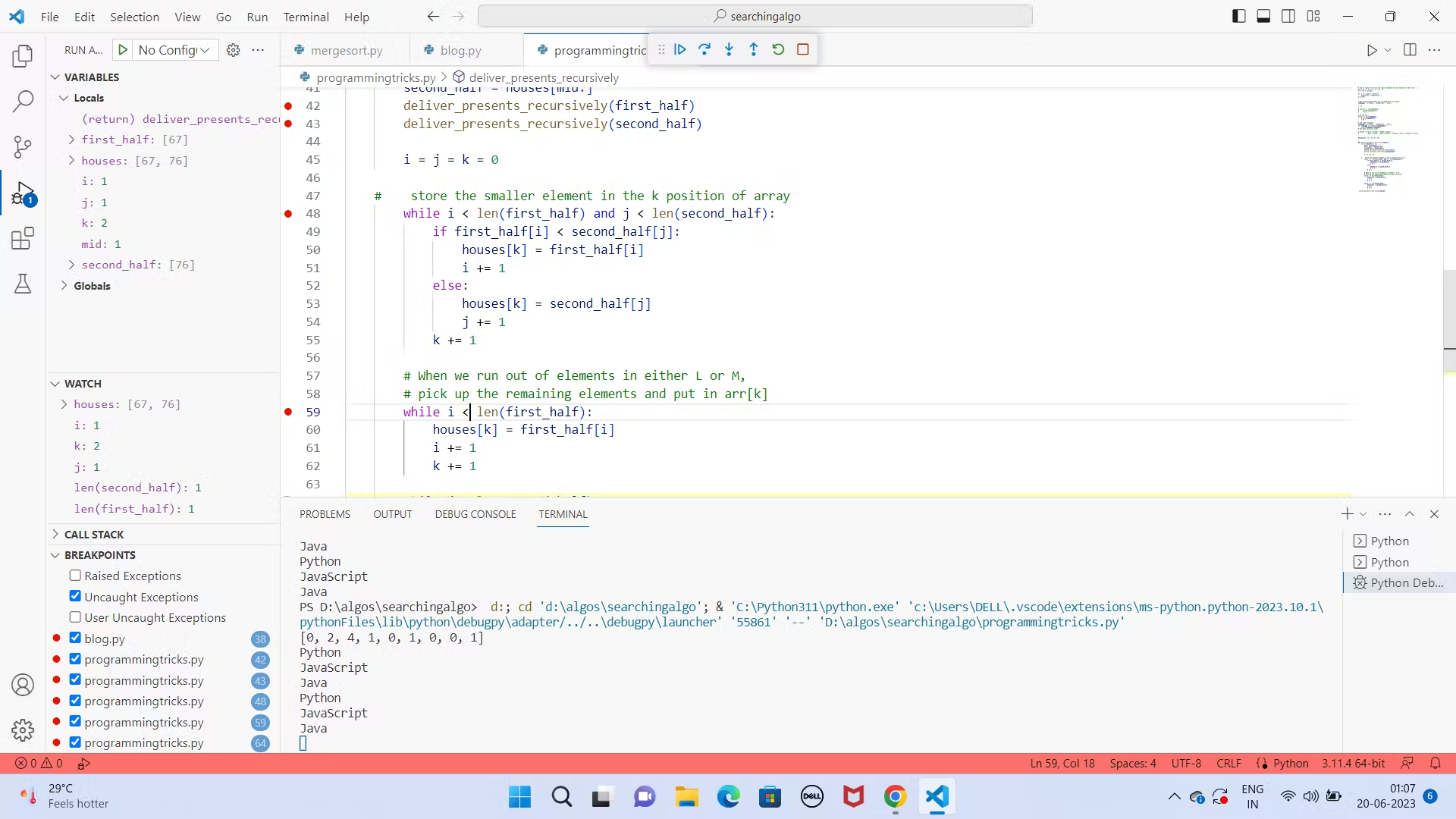Viewport: 1456px width, 819px height.
Task: Open the Explorer view in activity bar
Action: pyautogui.click(x=23, y=55)
